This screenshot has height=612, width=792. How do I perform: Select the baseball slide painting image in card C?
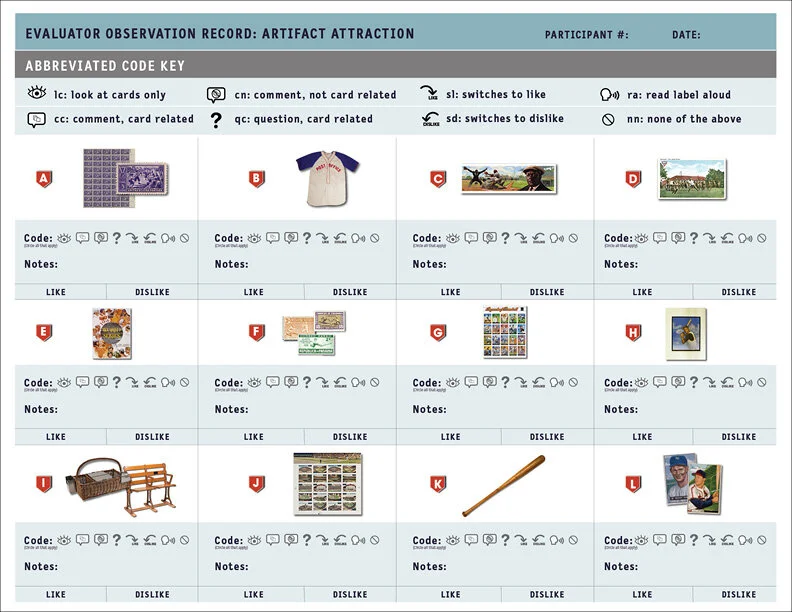(509, 179)
